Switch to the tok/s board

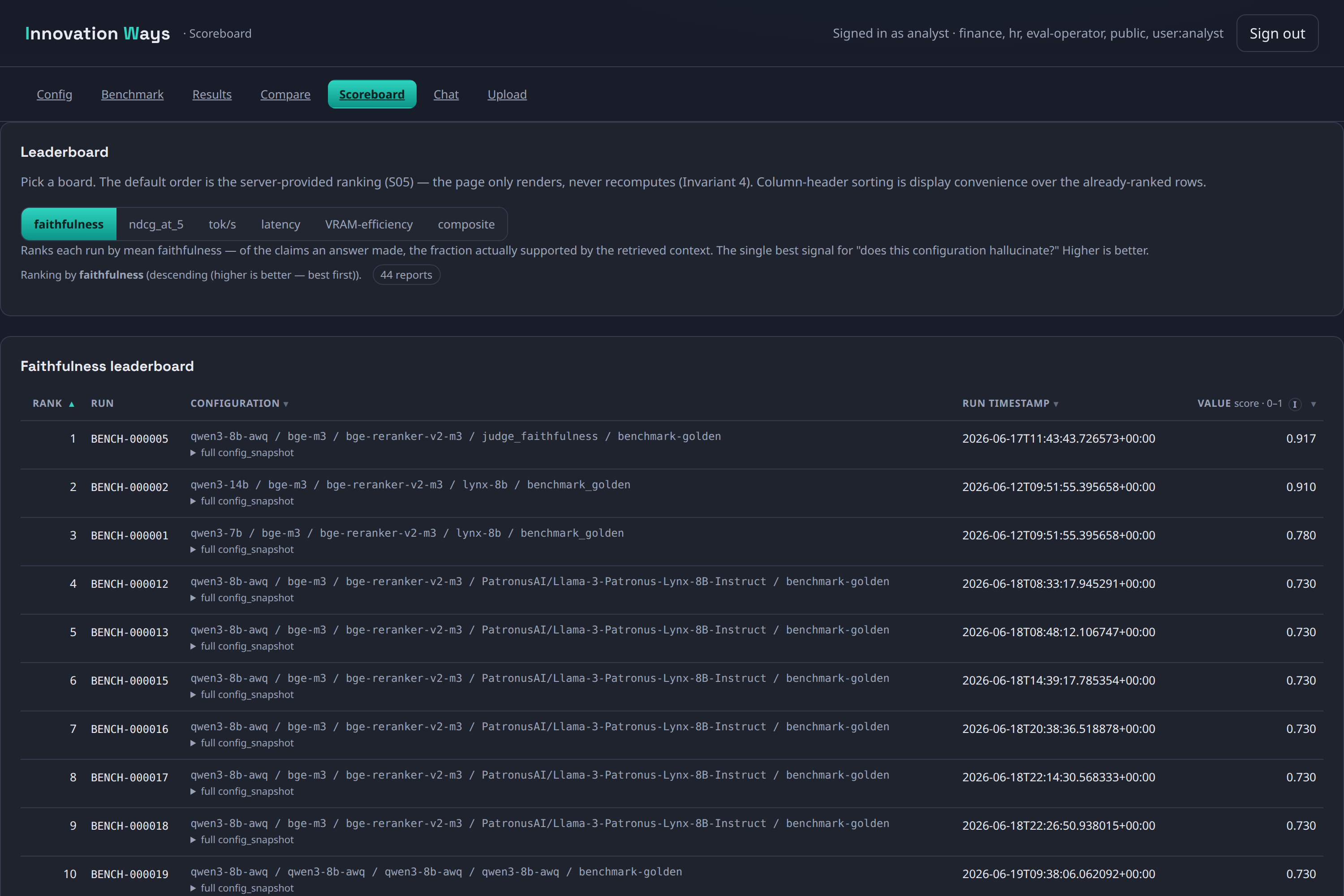tap(222, 224)
